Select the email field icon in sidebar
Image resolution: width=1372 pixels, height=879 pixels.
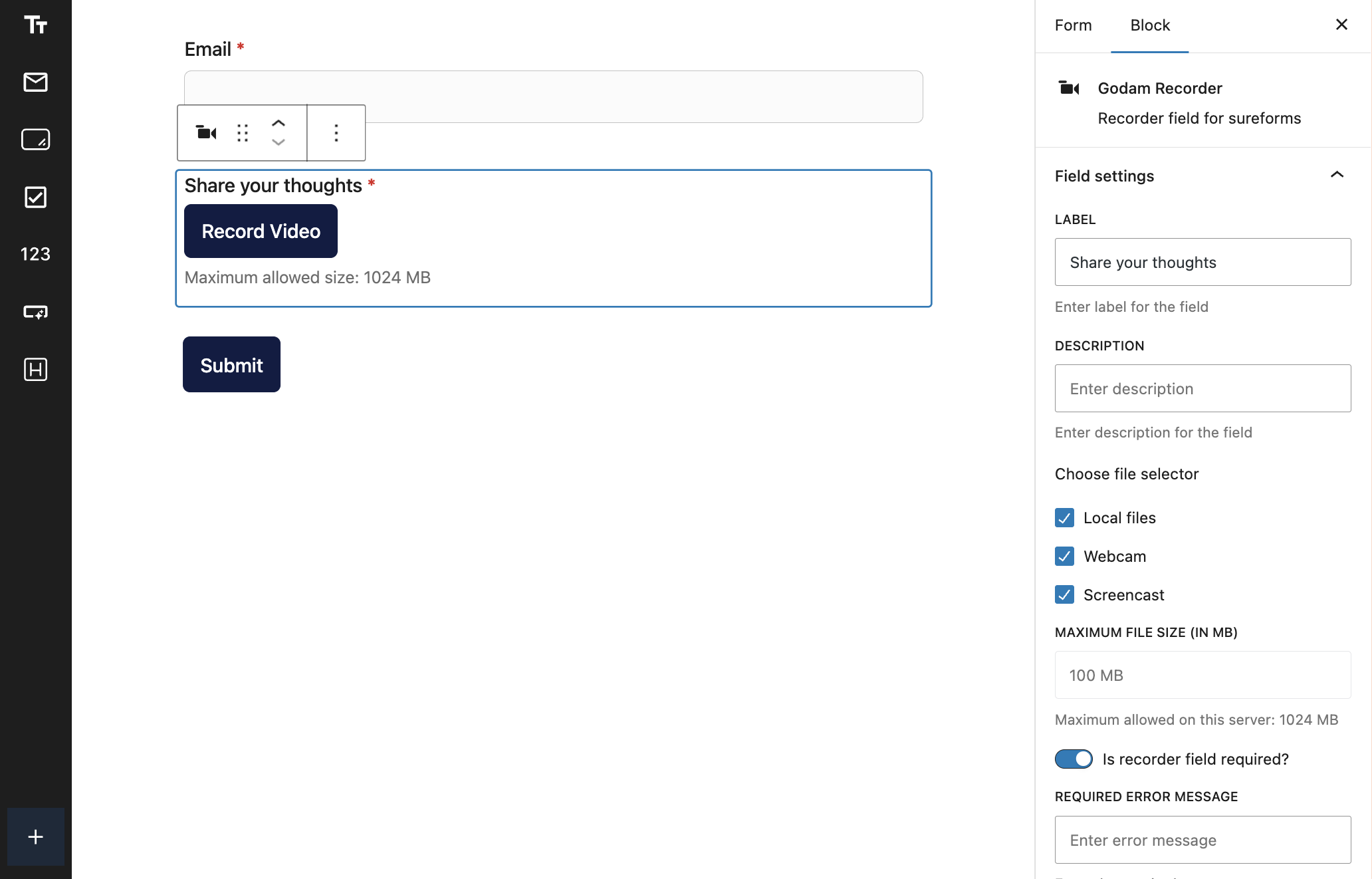click(x=35, y=82)
